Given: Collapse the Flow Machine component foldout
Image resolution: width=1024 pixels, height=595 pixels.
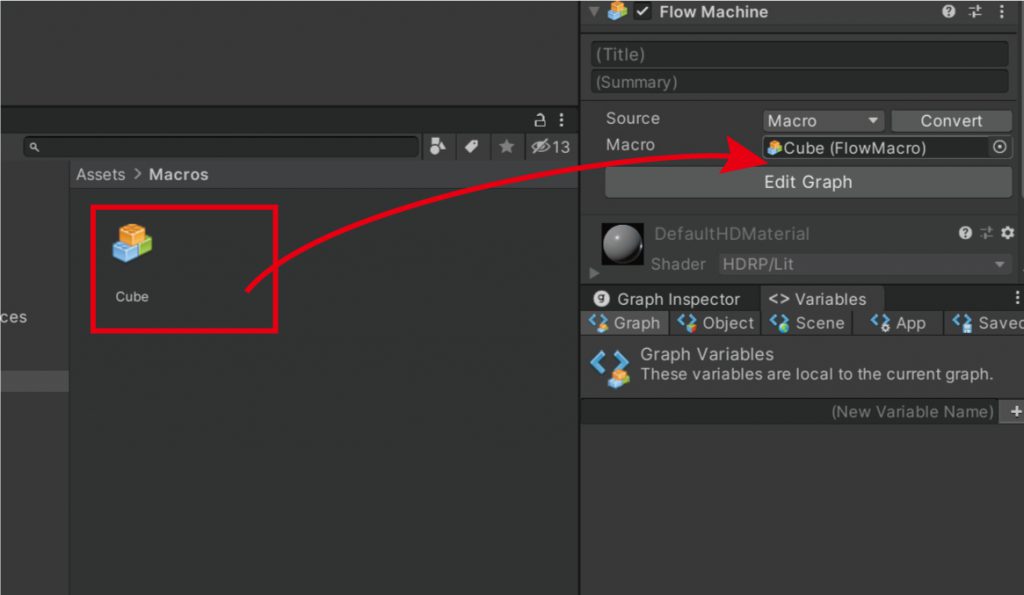Looking at the screenshot, I should tap(594, 12).
